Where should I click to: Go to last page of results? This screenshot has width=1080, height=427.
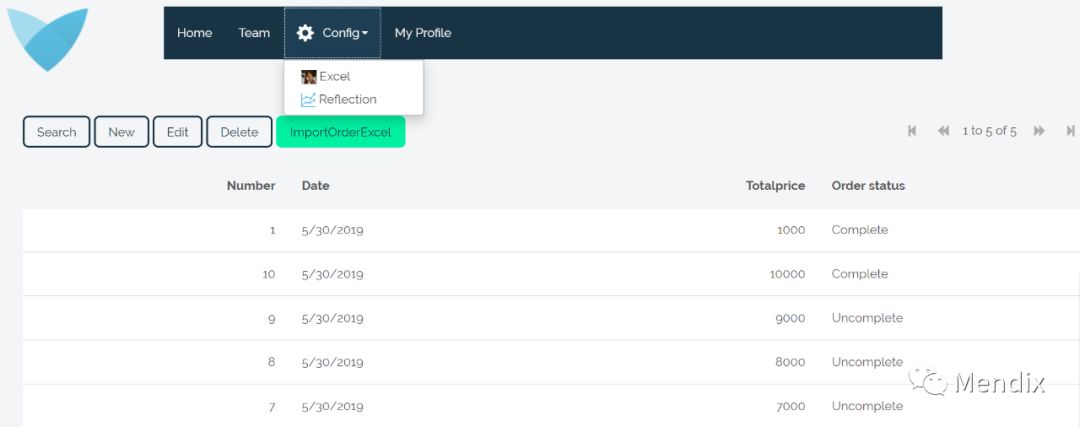(1070, 131)
